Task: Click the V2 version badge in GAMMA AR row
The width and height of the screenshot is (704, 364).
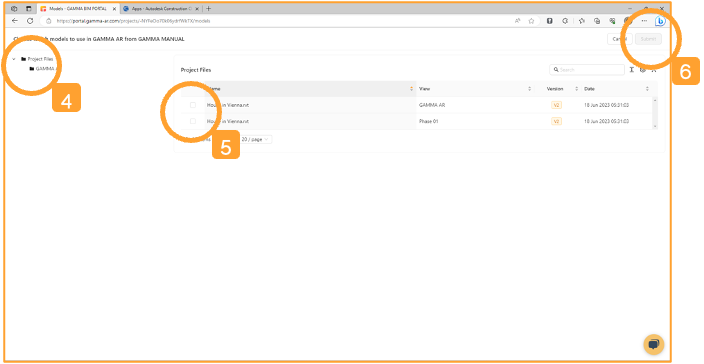Action: click(556, 105)
